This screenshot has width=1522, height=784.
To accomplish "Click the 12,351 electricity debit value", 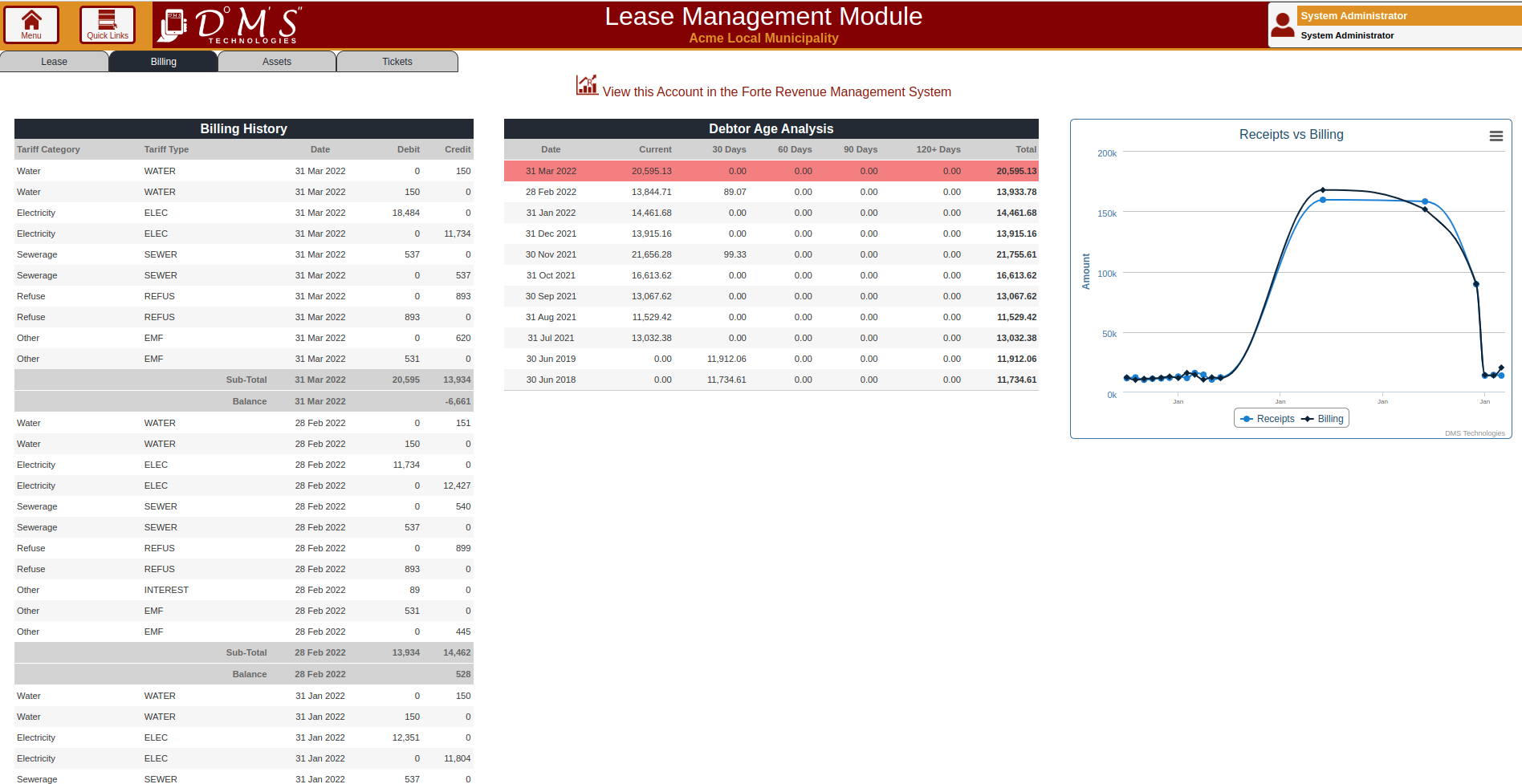I will [x=405, y=737].
